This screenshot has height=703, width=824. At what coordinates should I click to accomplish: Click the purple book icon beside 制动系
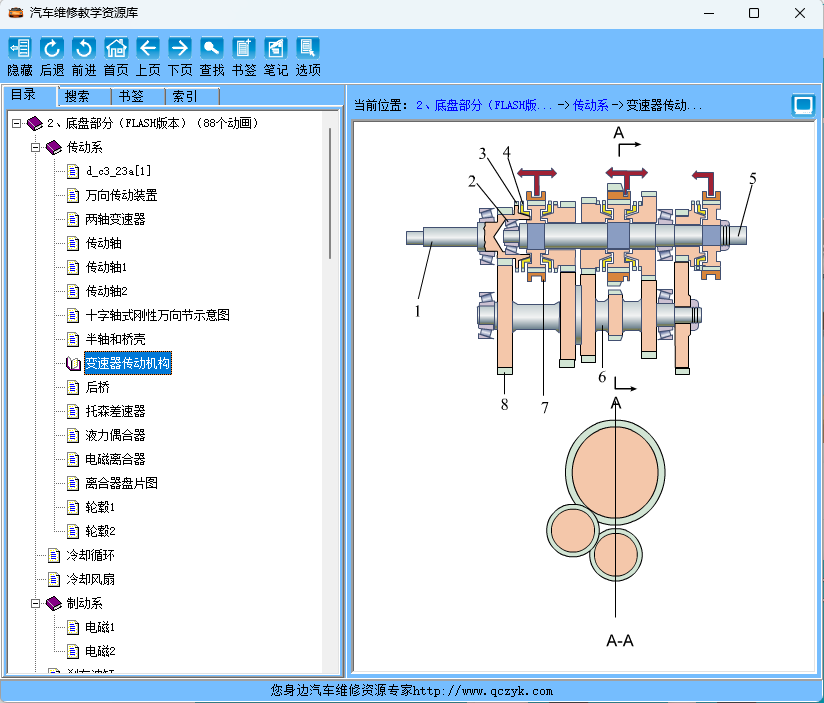click(54, 604)
